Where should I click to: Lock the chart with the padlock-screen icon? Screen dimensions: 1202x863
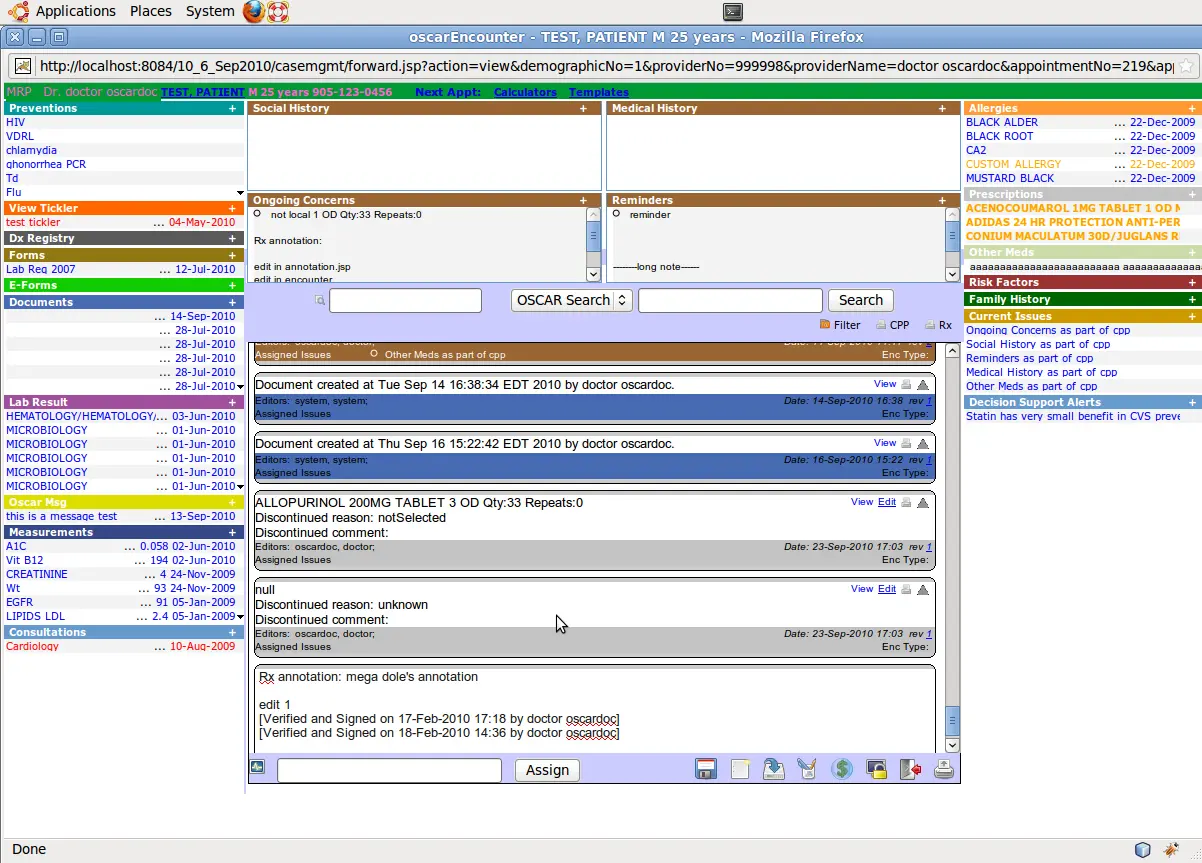[x=876, y=770]
